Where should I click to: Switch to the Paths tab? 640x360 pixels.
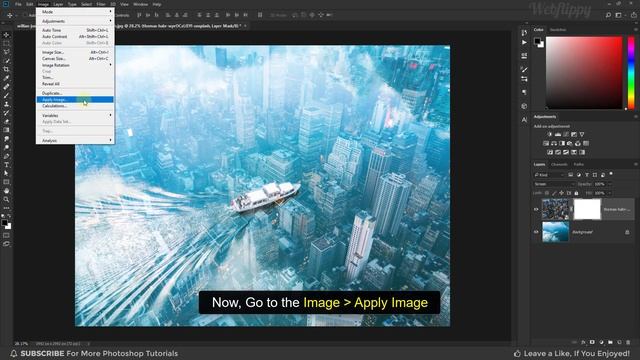[579, 164]
